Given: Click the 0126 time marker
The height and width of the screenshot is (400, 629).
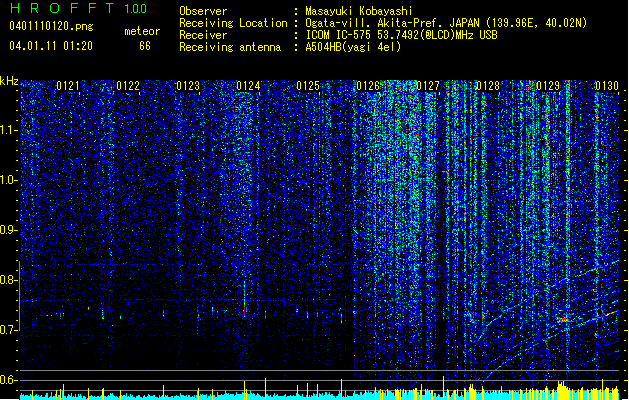Looking at the screenshot, I should click(x=368, y=86).
